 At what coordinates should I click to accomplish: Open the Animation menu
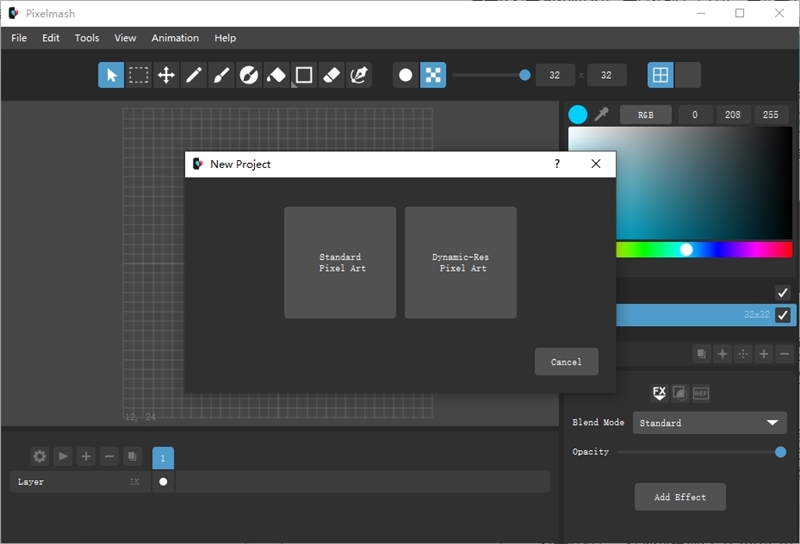point(175,38)
